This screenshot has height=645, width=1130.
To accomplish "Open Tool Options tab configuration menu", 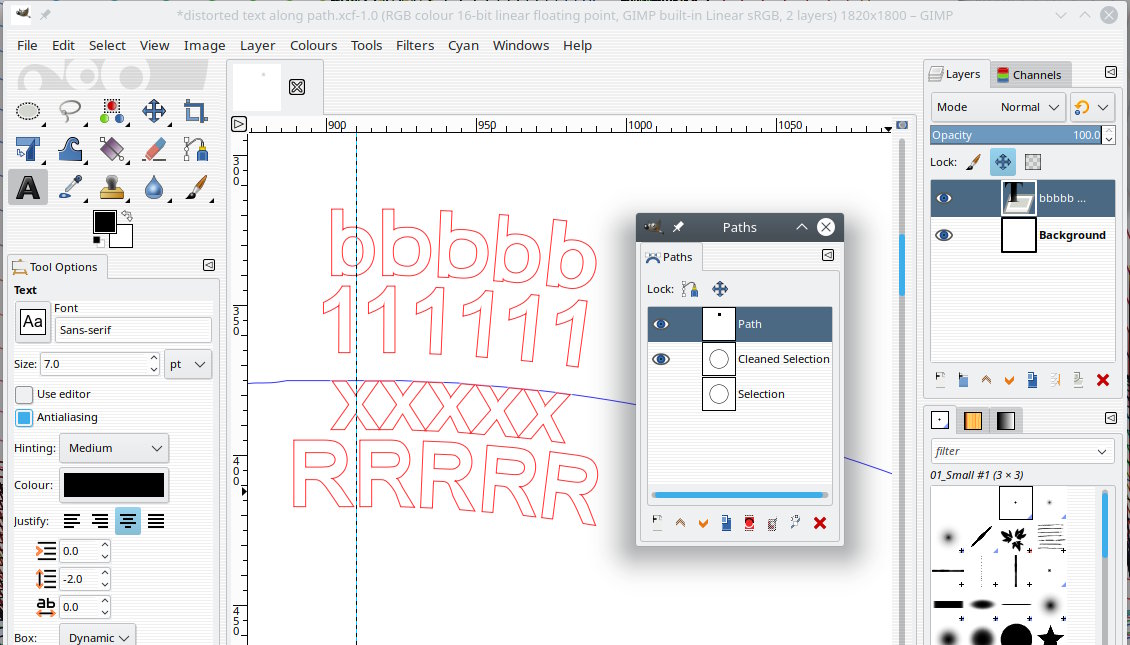I will pos(209,265).
